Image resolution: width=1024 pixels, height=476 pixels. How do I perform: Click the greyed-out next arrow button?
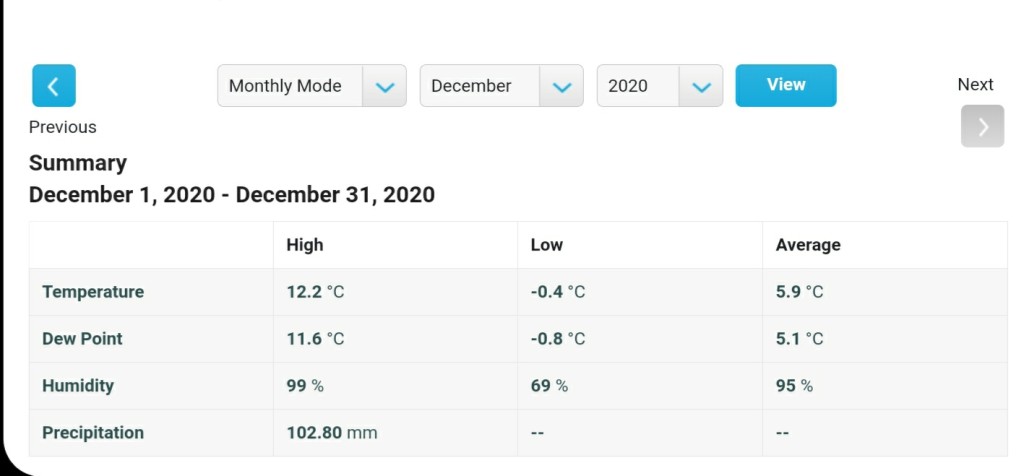point(982,126)
